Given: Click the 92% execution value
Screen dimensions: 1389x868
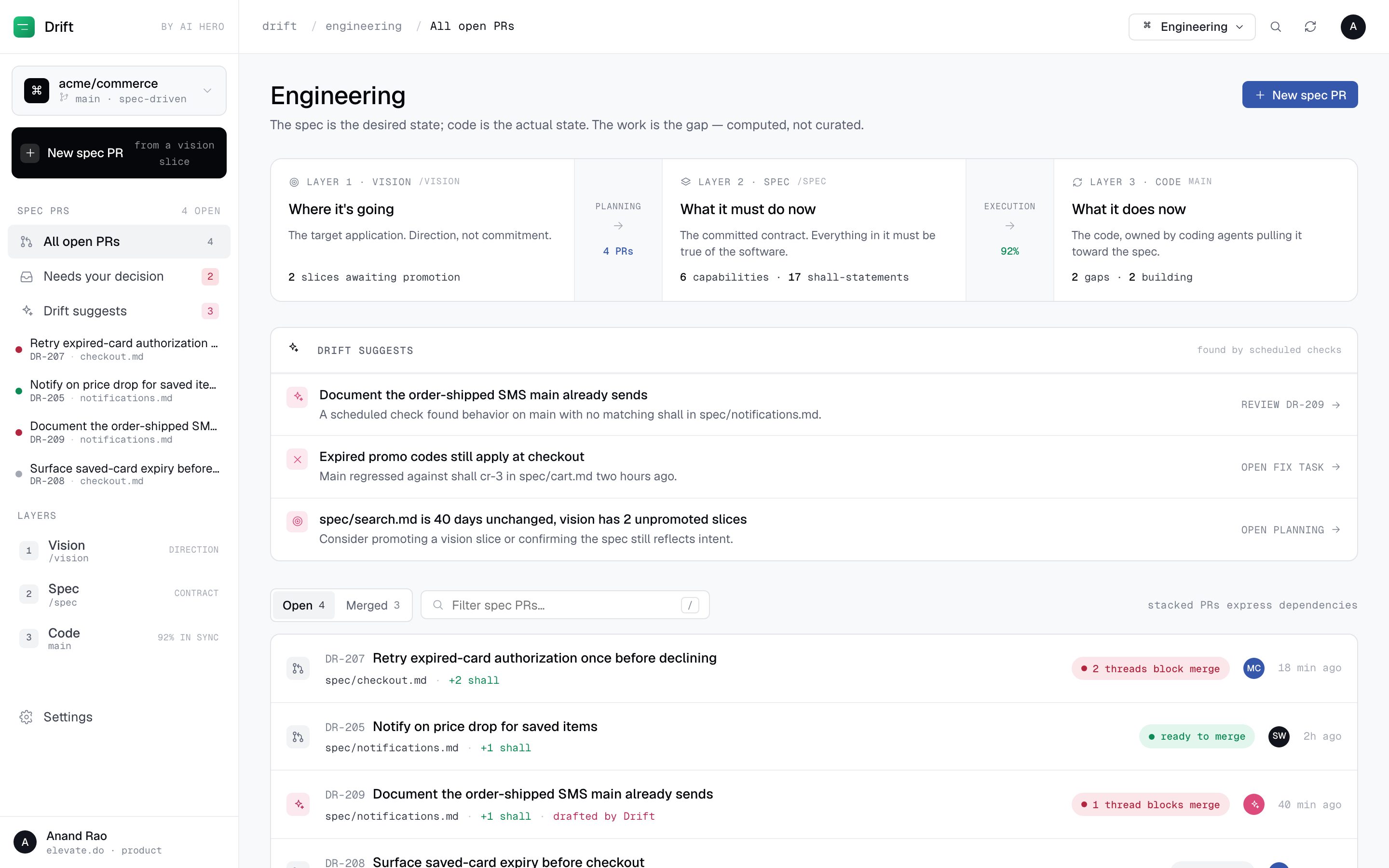Looking at the screenshot, I should click(1009, 251).
